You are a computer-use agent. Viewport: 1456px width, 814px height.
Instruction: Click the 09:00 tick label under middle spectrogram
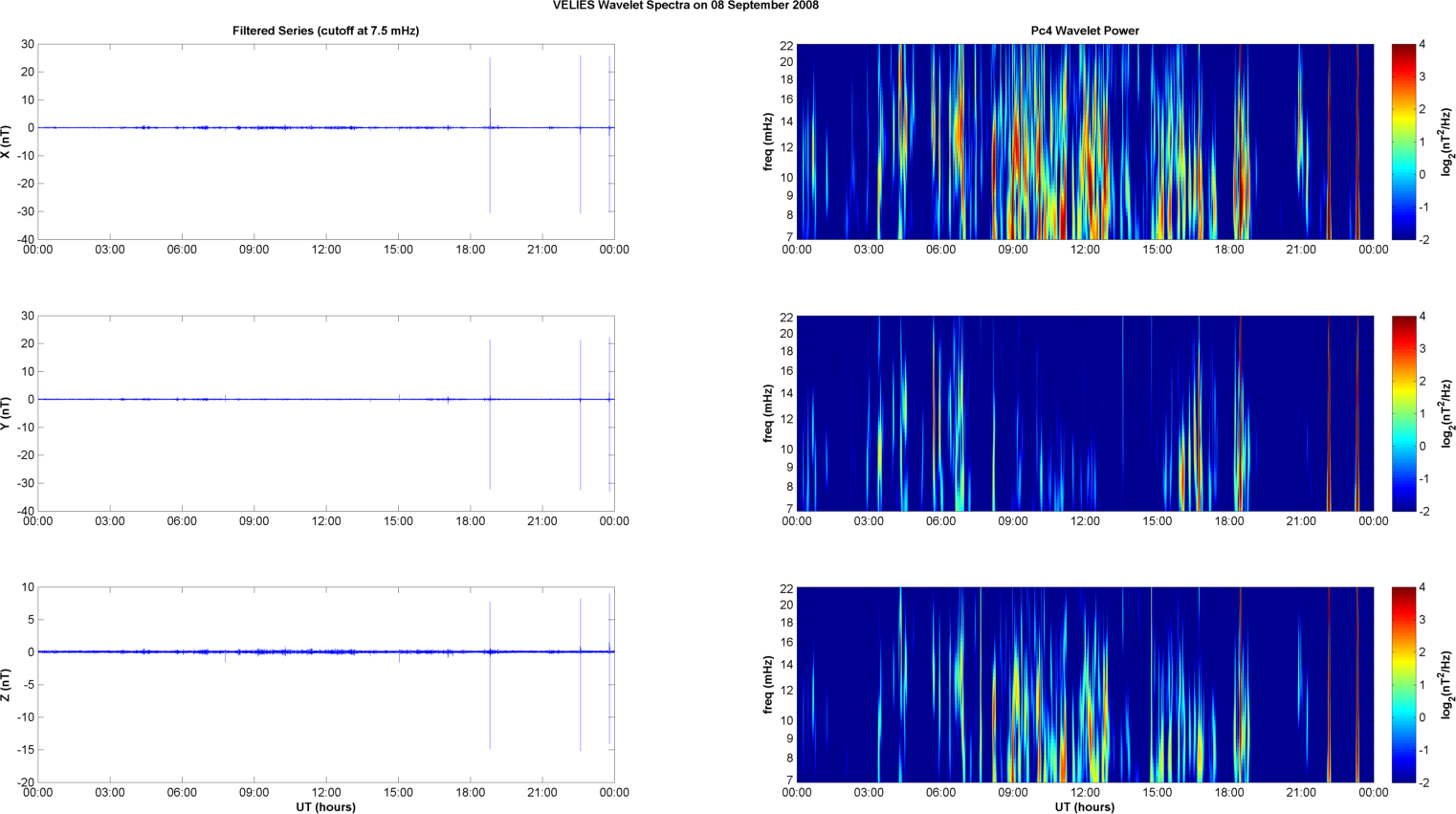point(1012,521)
